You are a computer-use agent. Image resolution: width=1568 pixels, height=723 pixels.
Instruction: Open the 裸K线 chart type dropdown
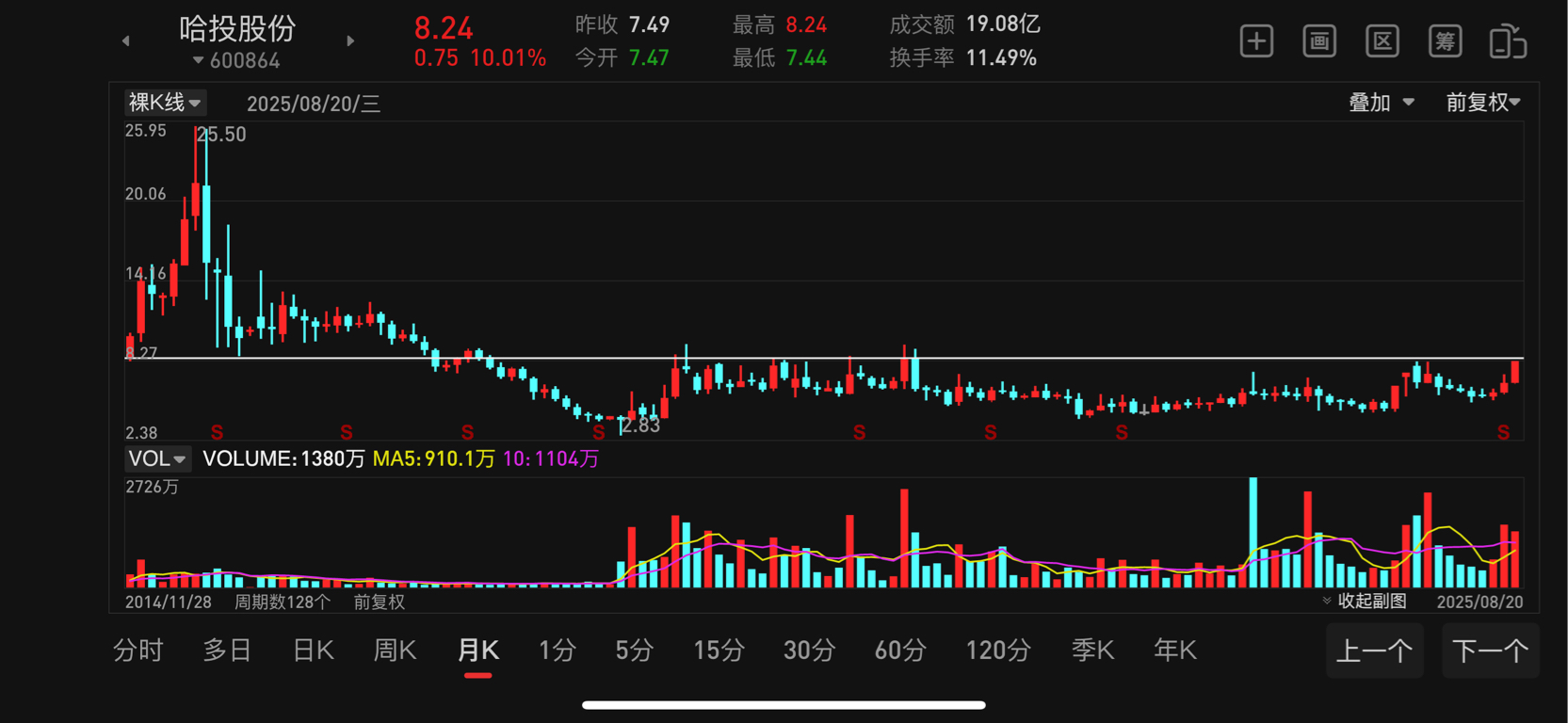point(166,103)
